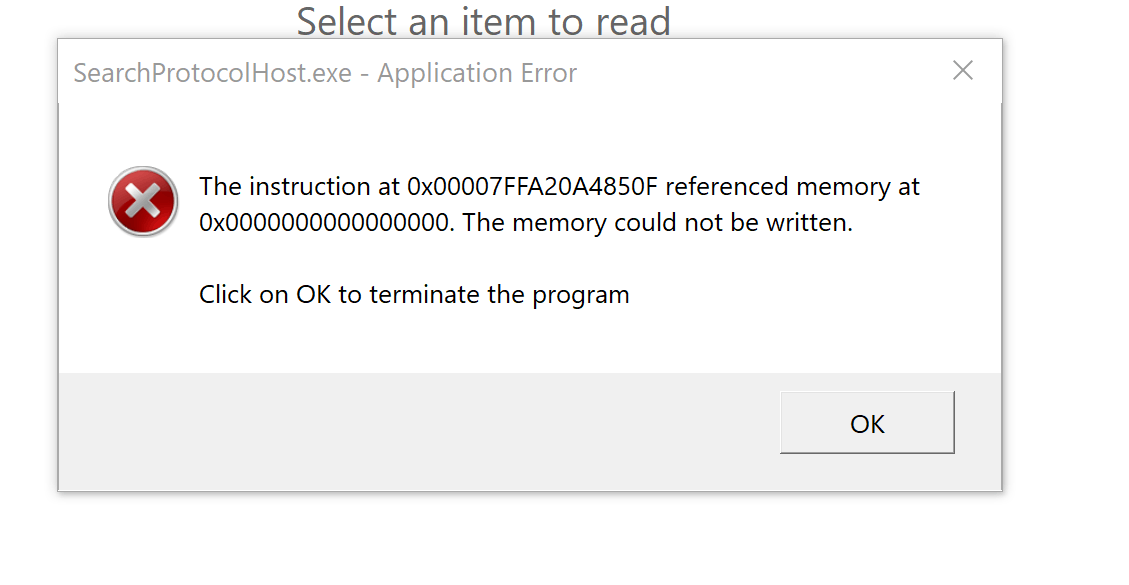The height and width of the screenshot is (585, 1129).
Task: Click the 'Select an item to read' heading
Action: tap(484, 21)
